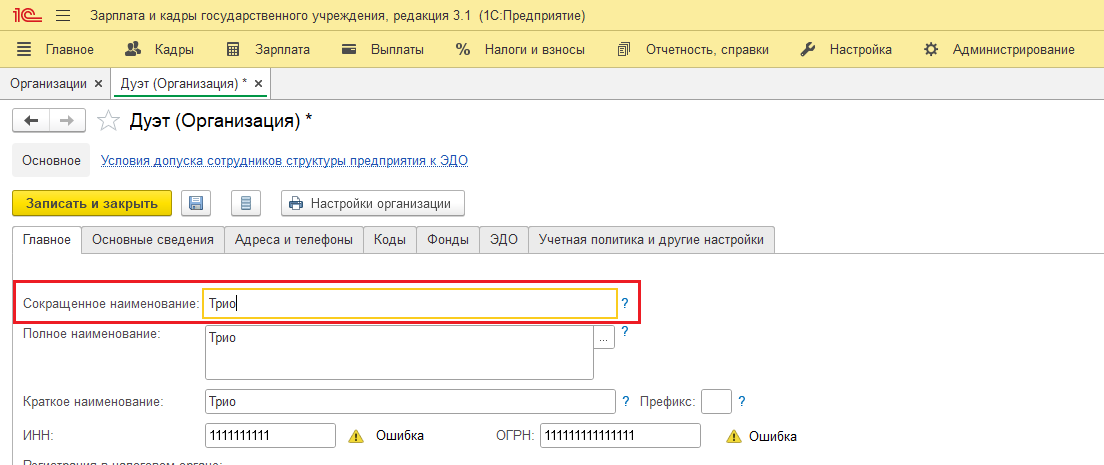Screen dimensions: 1104x465
Task: Focus the ИНН input field
Action: [270, 435]
